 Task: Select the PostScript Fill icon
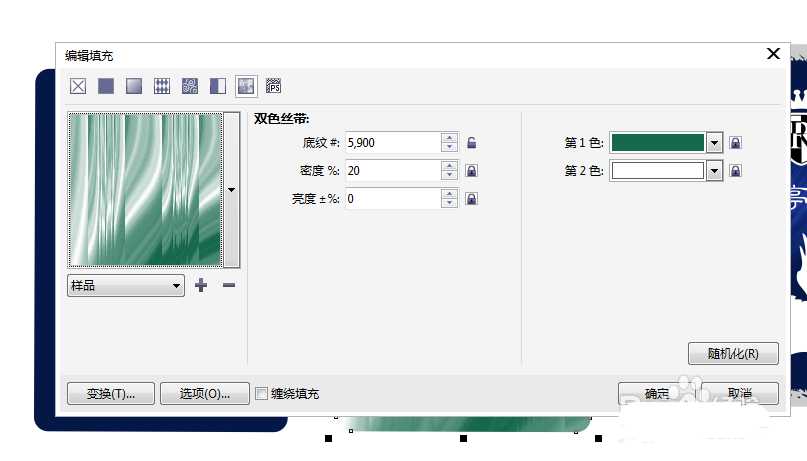point(273,87)
